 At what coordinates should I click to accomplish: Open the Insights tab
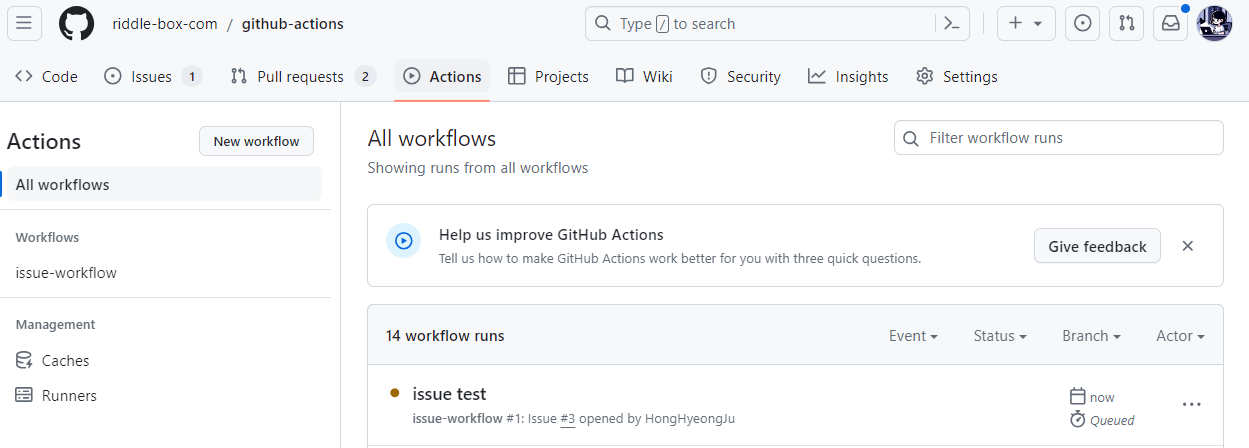click(848, 76)
